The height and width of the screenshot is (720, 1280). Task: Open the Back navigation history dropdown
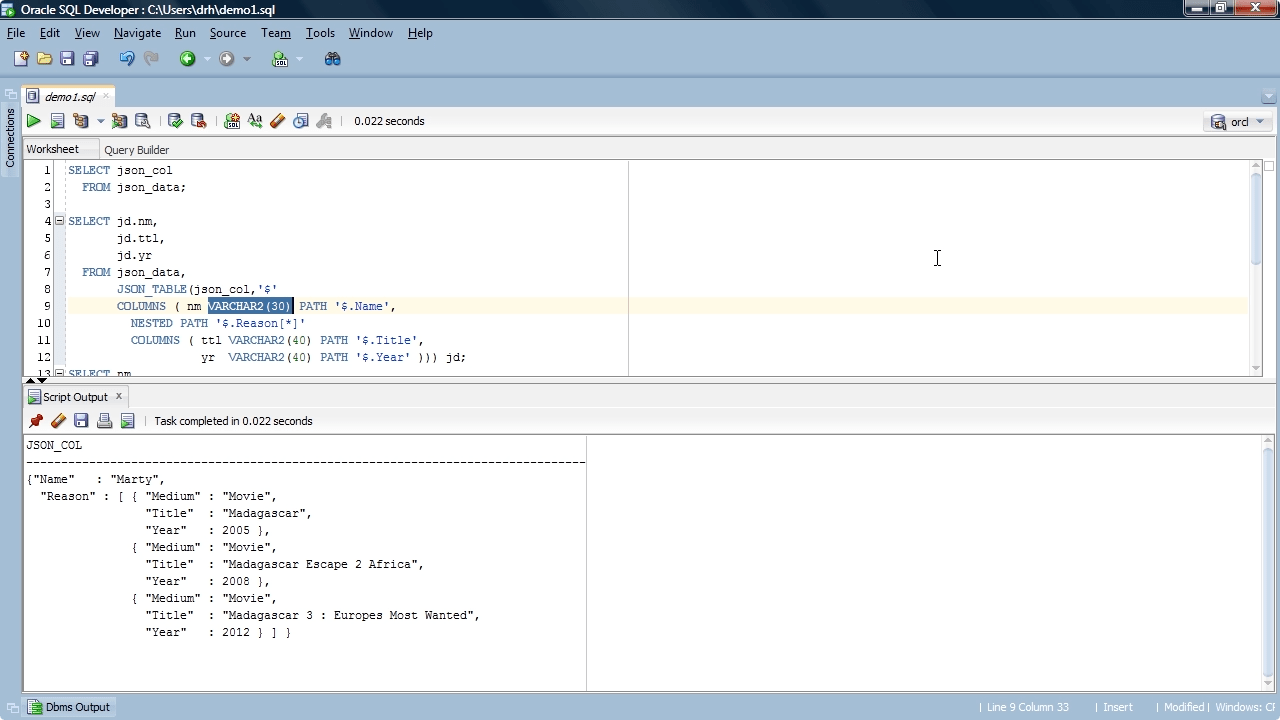(x=208, y=58)
